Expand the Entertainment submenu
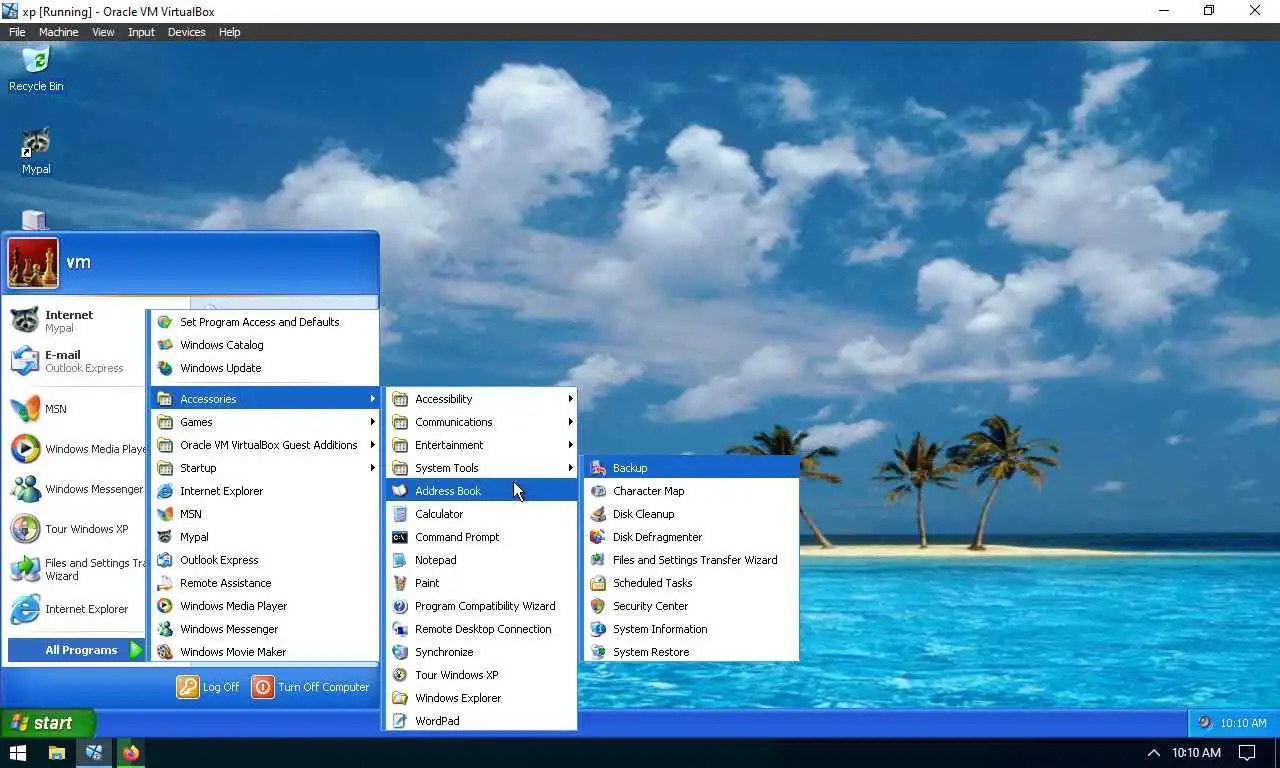The image size is (1280, 768). tap(481, 445)
